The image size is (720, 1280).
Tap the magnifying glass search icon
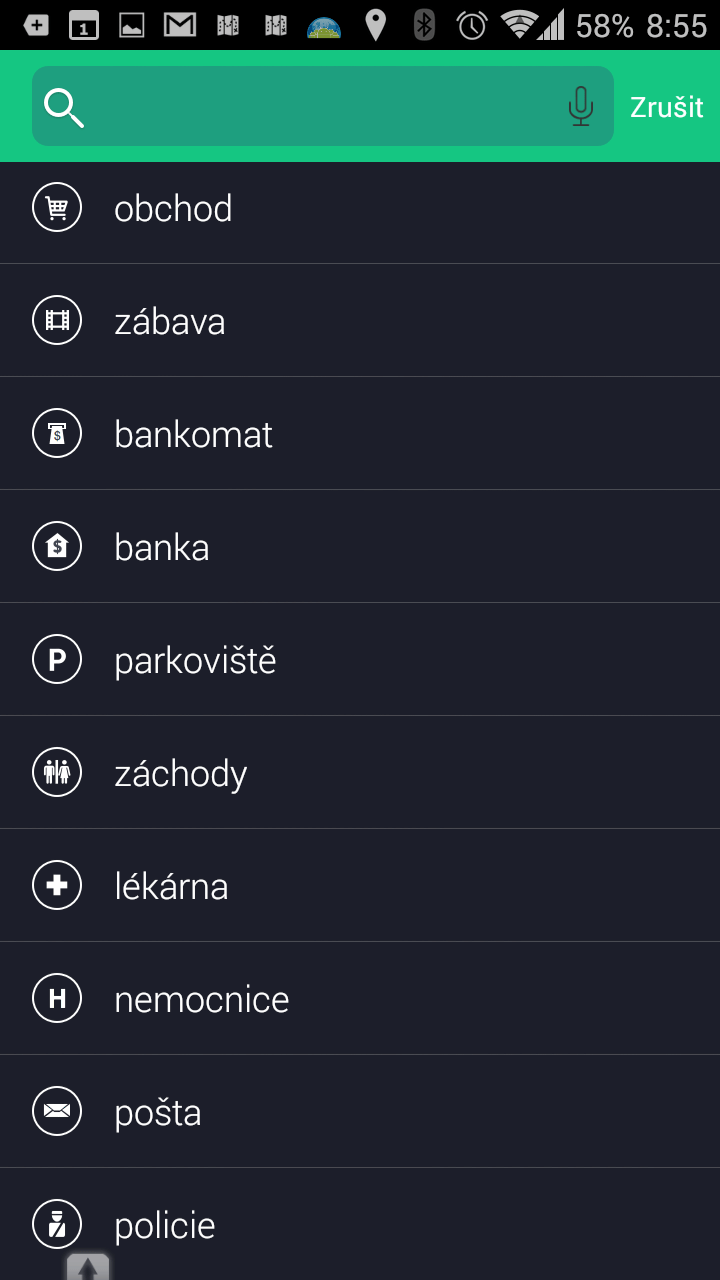click(64, 107)
